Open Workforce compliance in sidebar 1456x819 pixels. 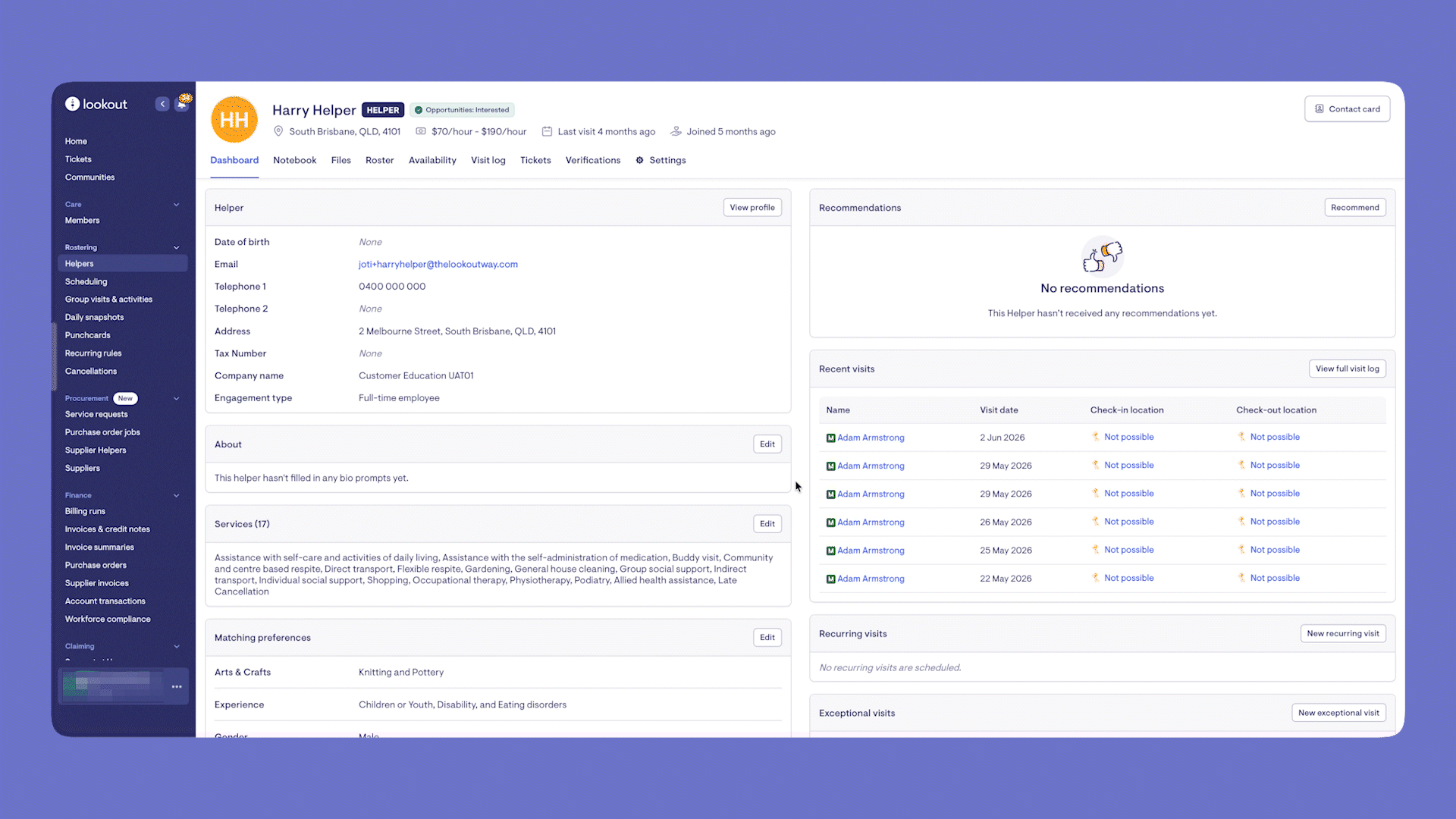[108, 620]
